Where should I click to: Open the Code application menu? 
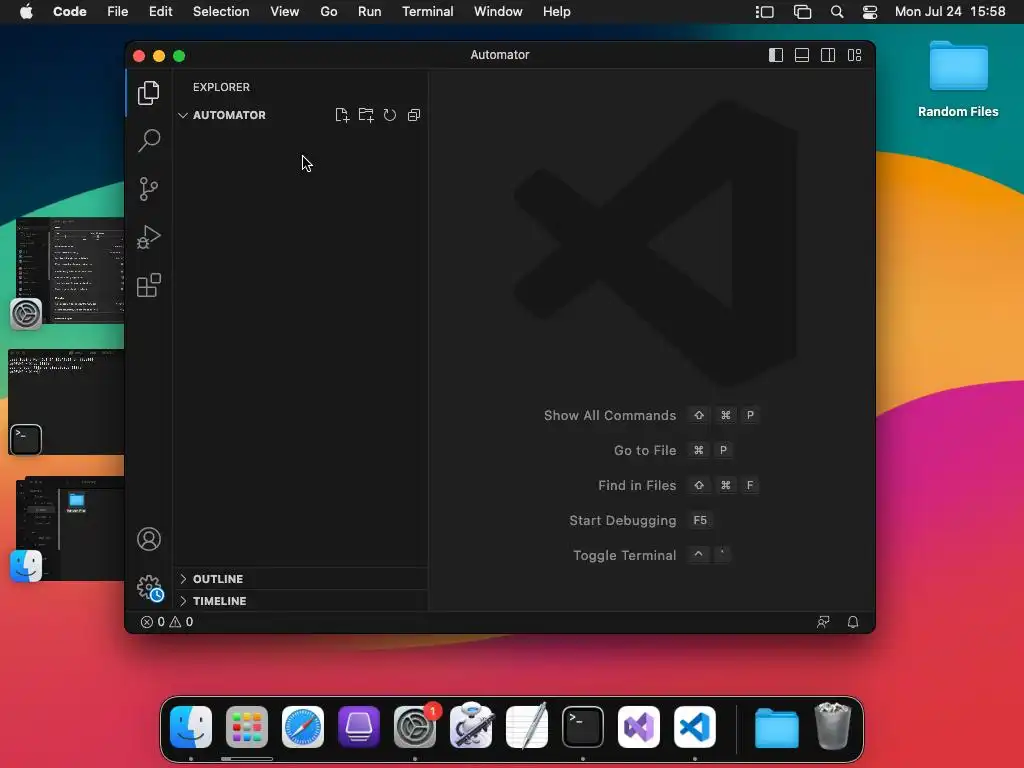point(70,12)
